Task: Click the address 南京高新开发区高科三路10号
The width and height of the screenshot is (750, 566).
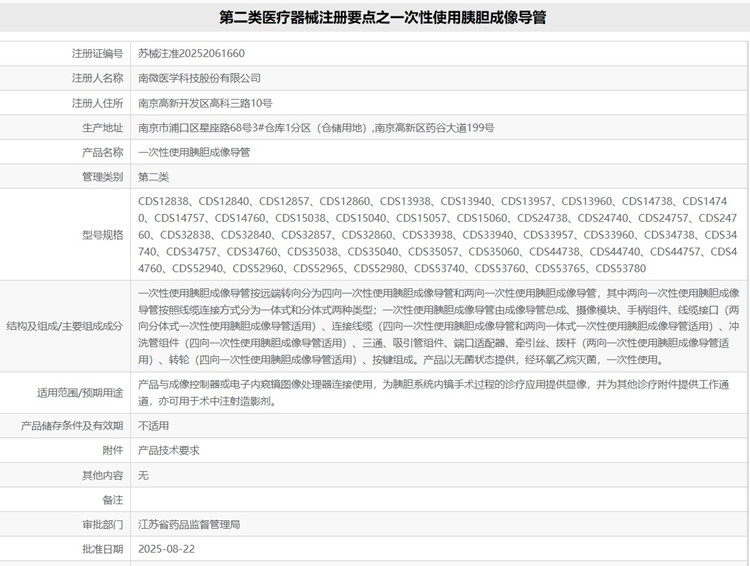Action: (x=205, y=103)
